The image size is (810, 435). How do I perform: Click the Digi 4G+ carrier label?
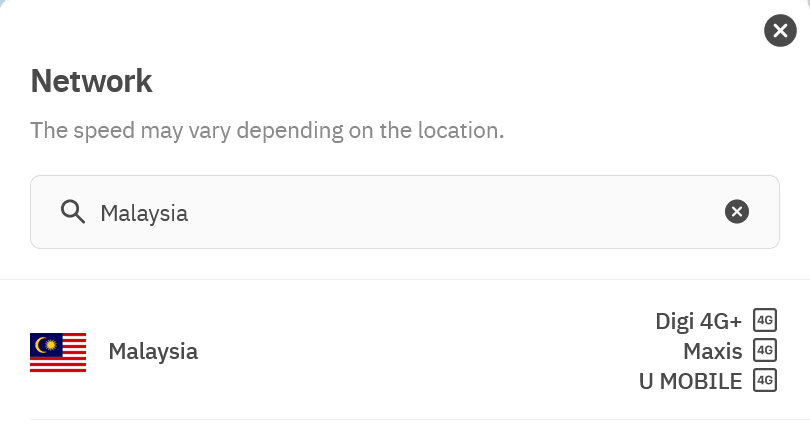(x=699, y=321)
